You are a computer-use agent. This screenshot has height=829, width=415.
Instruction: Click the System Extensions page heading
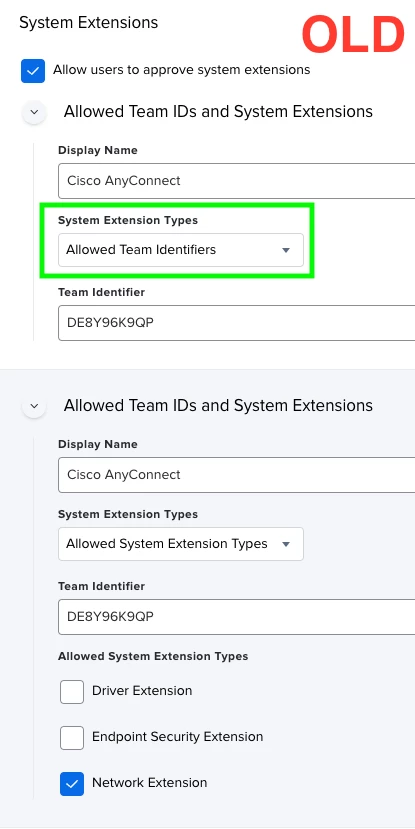tap(88, 23)
